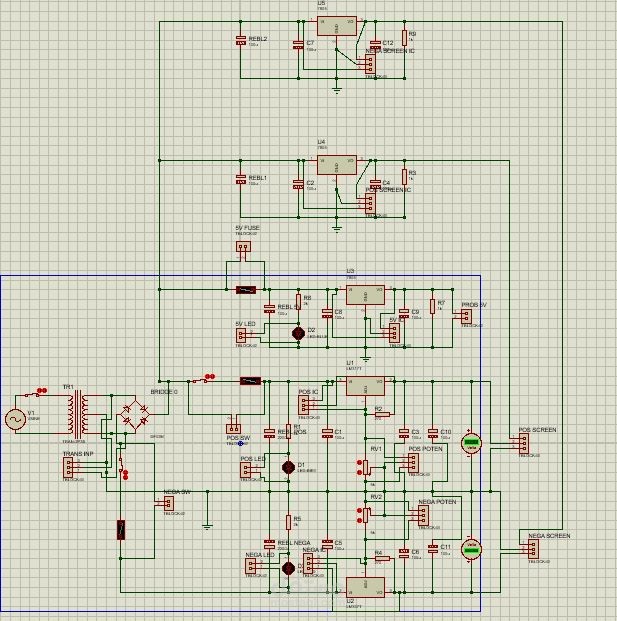Select capacitor C3

click(x=404, y=434)
